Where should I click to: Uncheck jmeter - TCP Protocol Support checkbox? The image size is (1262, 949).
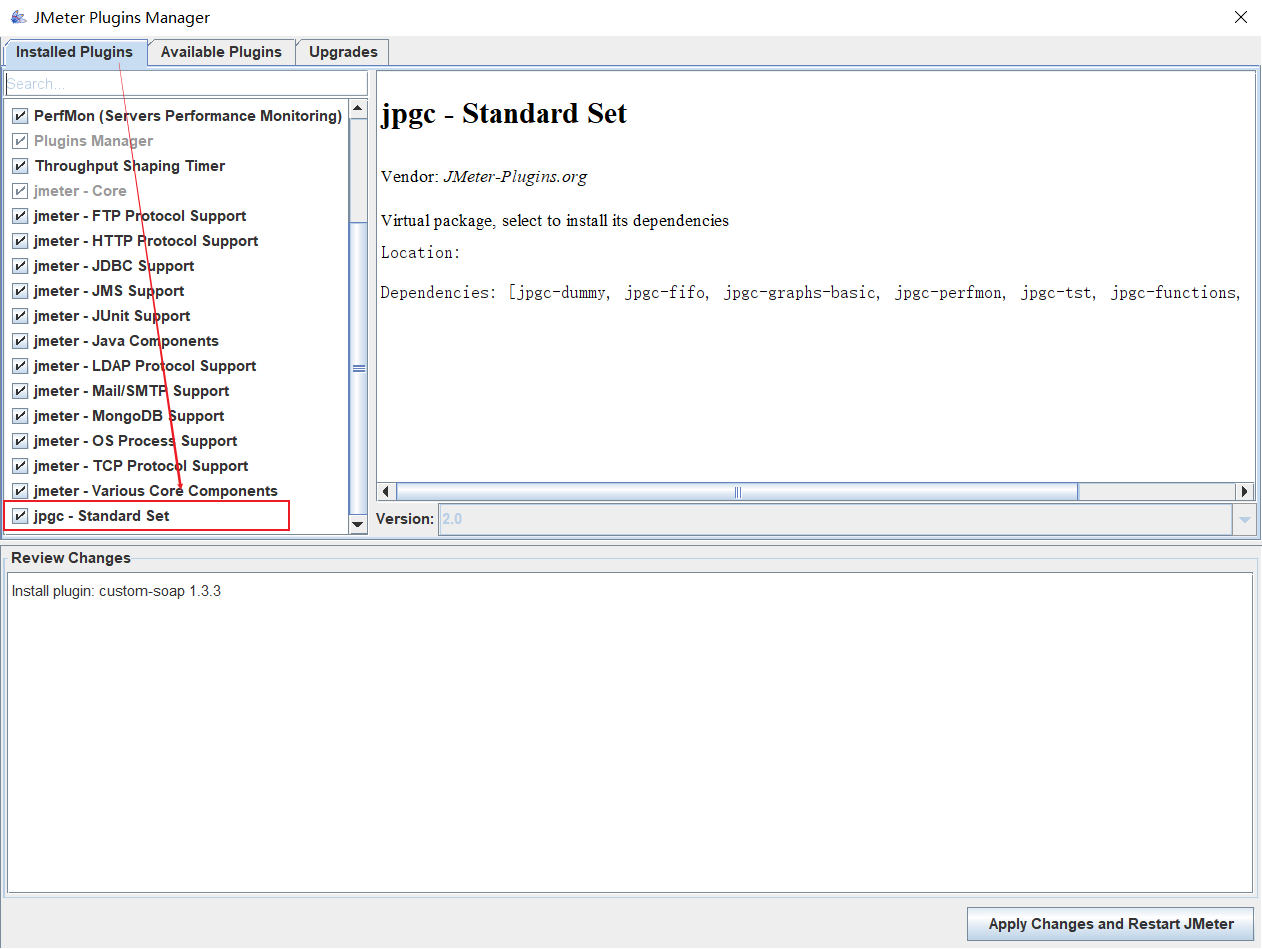pos(20,466)
